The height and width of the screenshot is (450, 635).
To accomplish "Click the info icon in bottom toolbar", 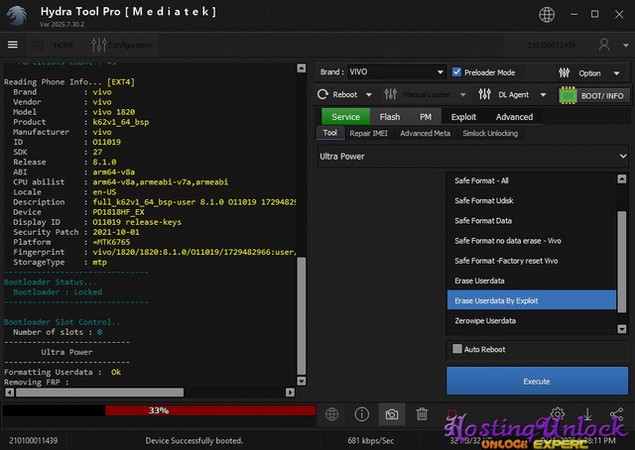I will (362, 414).
